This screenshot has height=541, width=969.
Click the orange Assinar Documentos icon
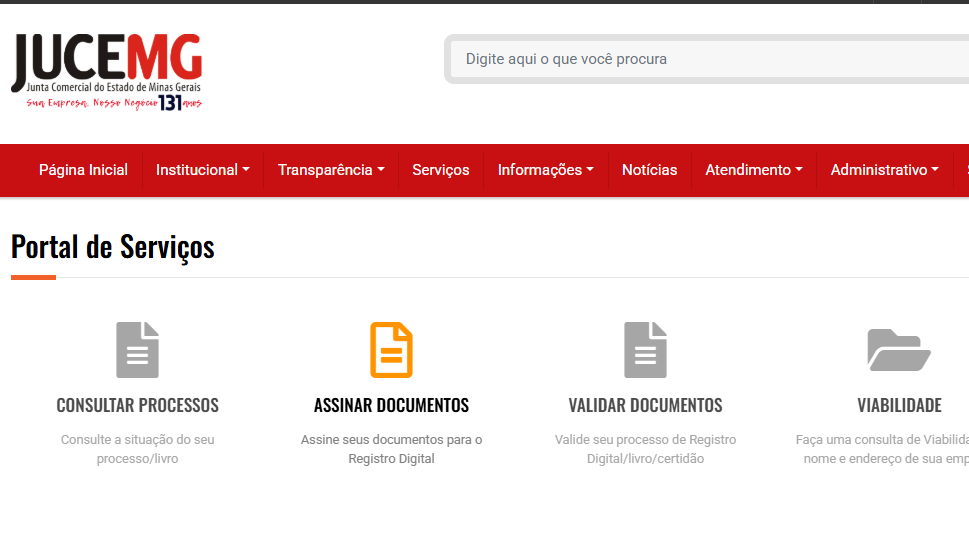coord(391,349)
